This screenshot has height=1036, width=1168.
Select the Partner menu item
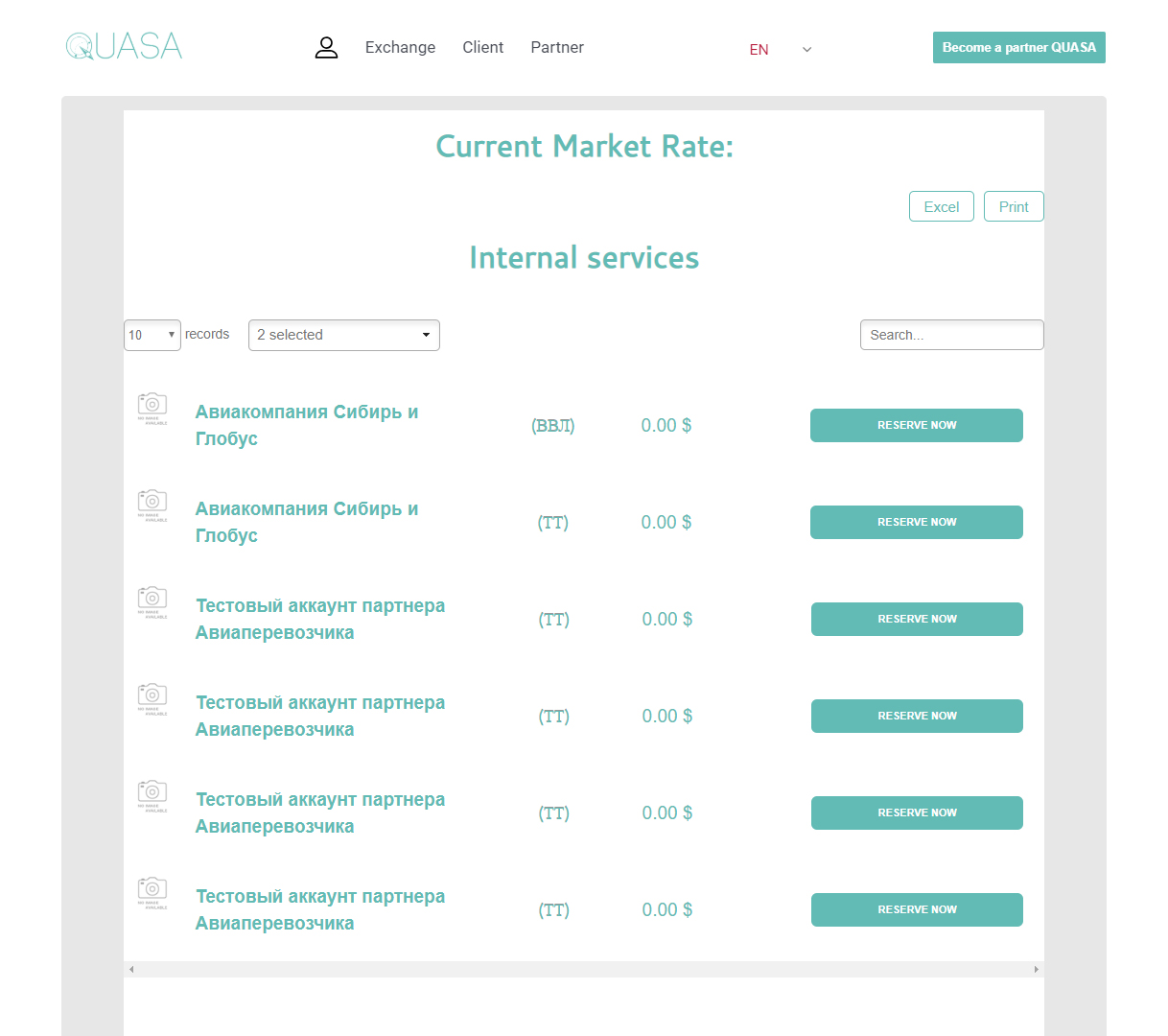click(557, 48)
